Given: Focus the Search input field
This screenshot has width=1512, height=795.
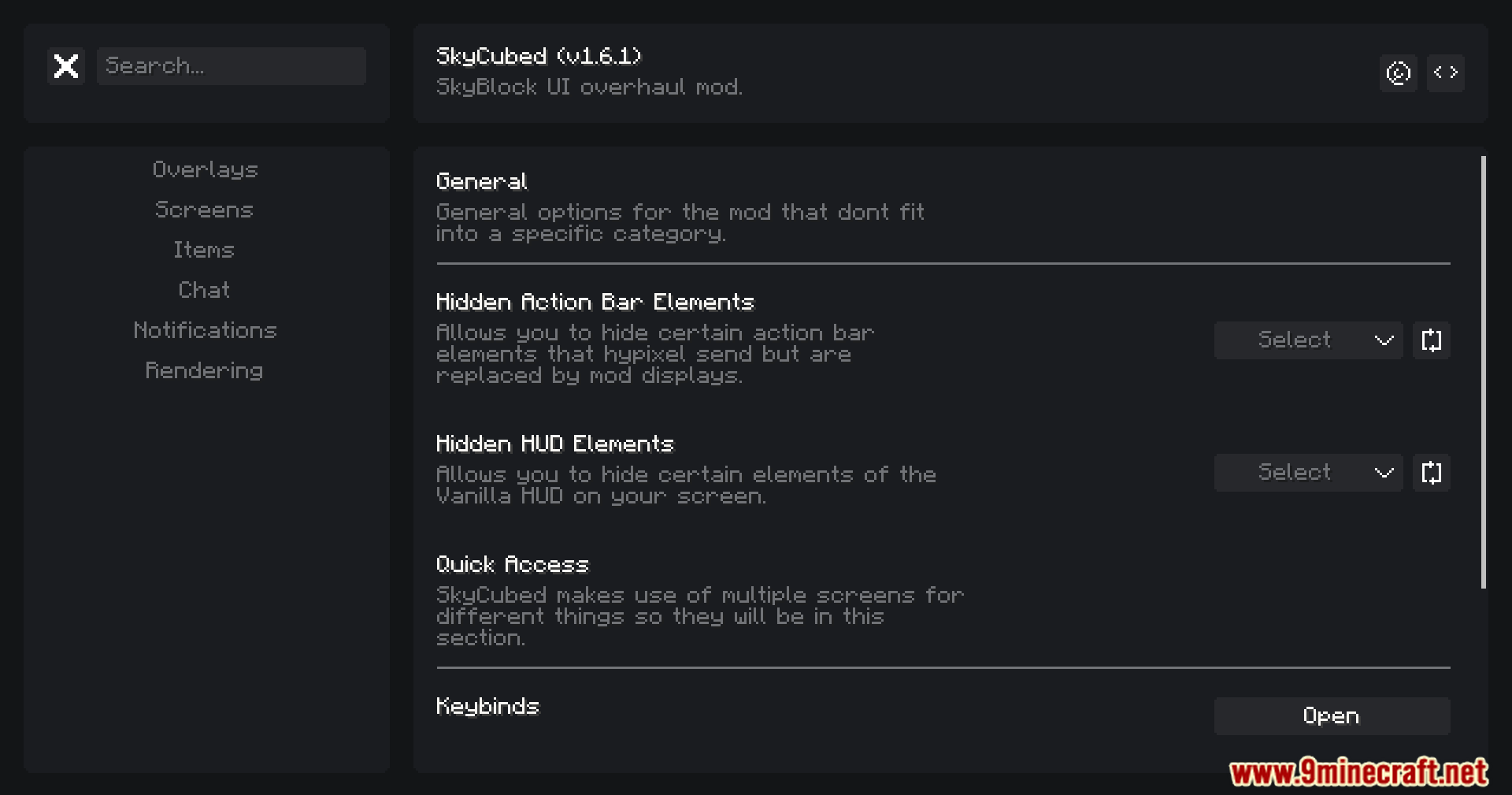Looking at the screenshot, I should 232,66.
